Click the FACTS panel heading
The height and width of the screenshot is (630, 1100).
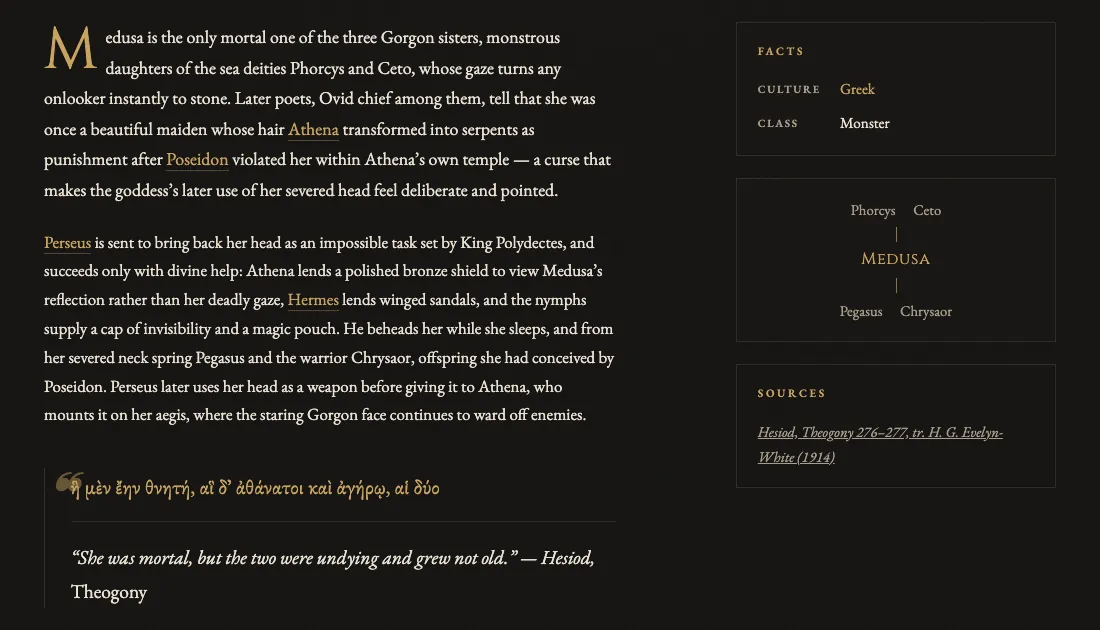tap(781, 51)
